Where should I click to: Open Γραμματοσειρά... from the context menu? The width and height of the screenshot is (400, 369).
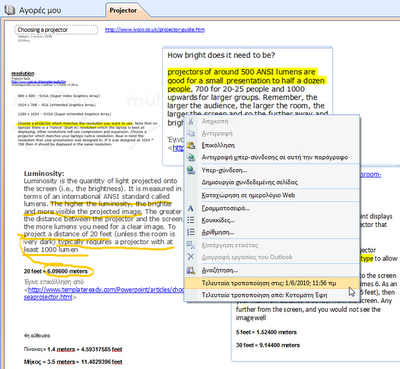271,208
